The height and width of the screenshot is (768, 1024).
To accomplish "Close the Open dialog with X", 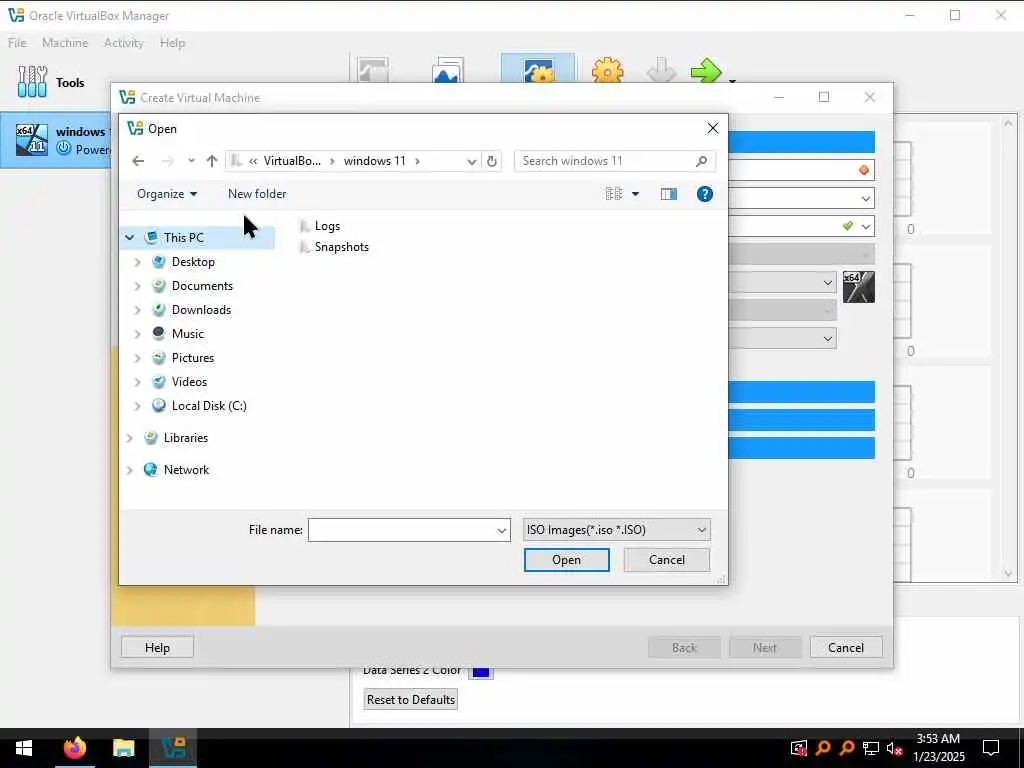I will tap(712, 129).
